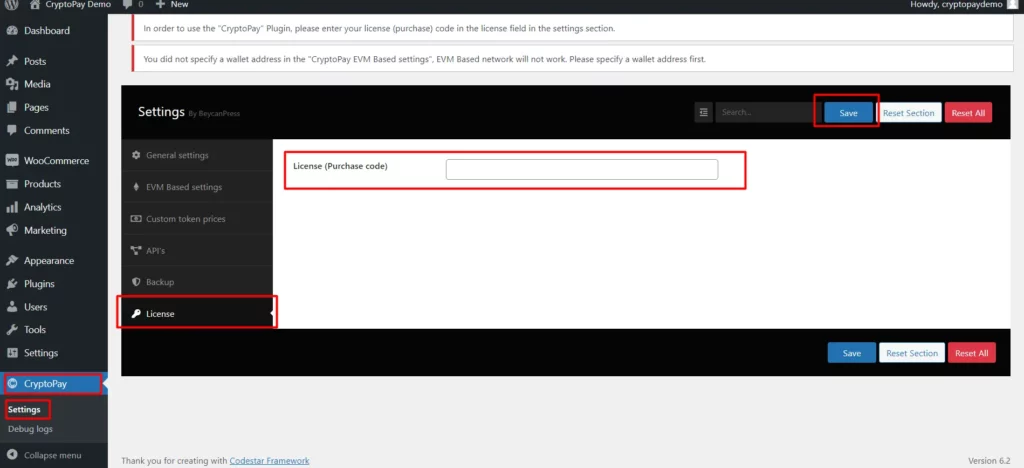Open the WooCommerce menu label
Viewport: 1024px width, 468px height.
pos(57,161)
